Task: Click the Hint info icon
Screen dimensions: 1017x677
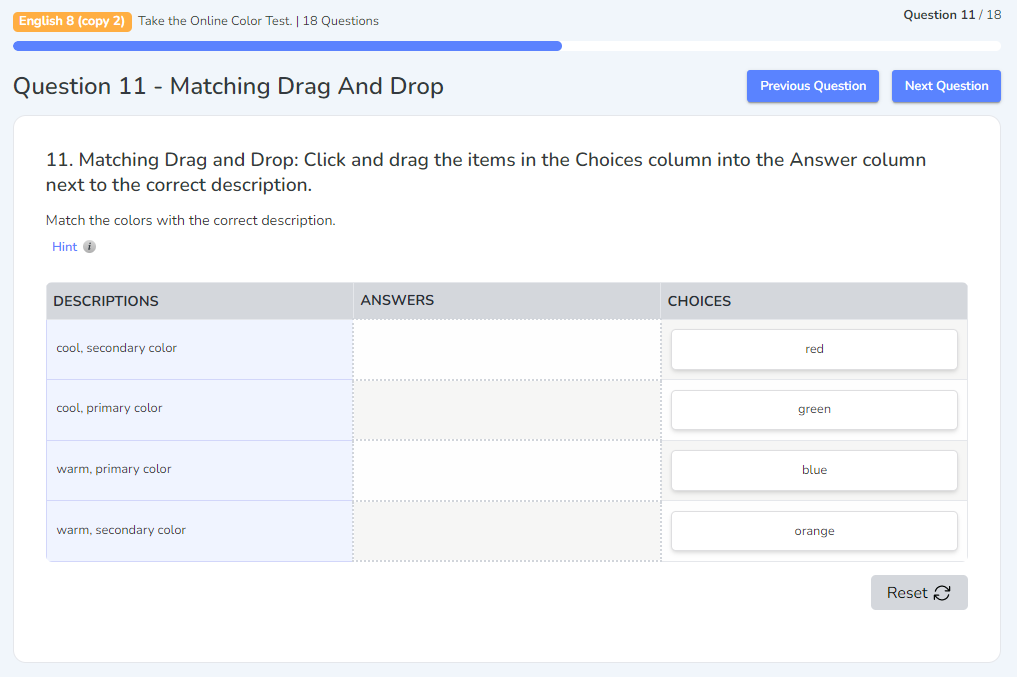Action: click(90, 246)
